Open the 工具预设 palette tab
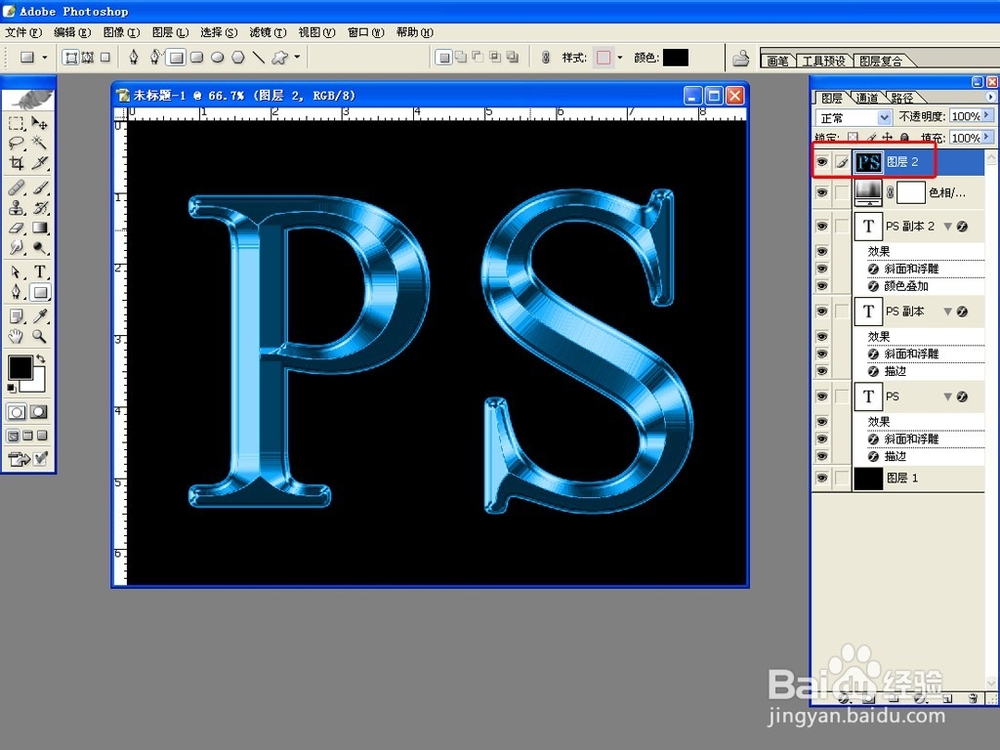 click(820, 60)
